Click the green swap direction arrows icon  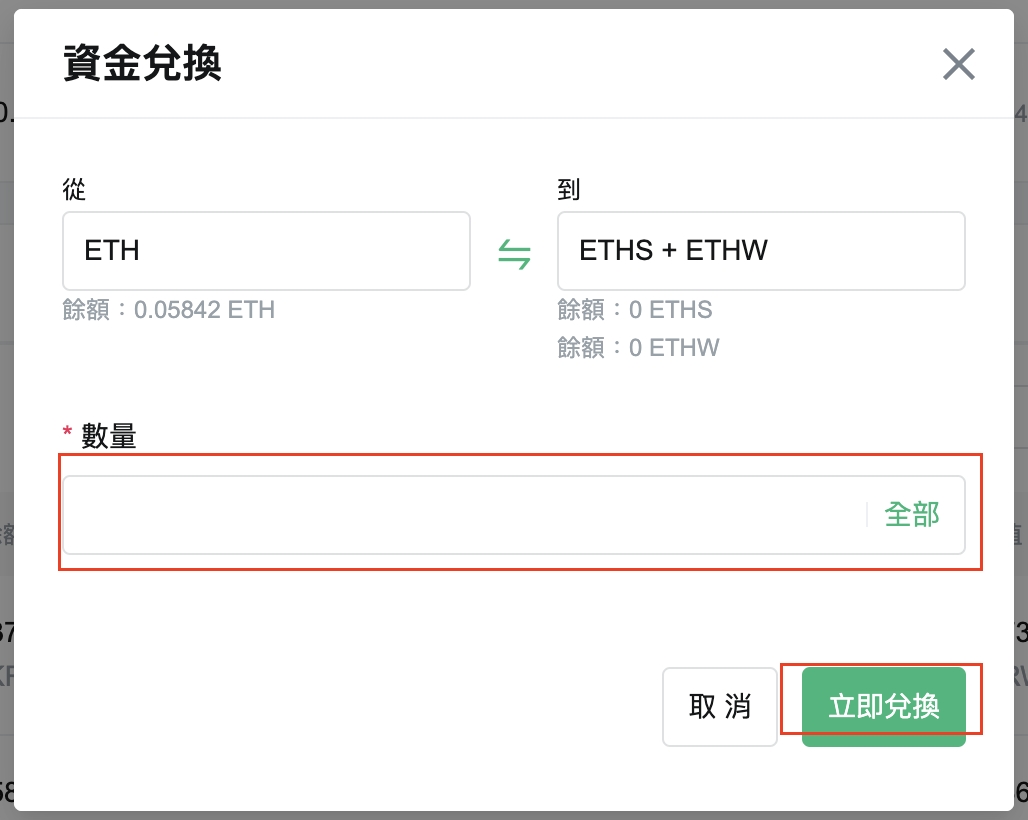click(514, 255)
